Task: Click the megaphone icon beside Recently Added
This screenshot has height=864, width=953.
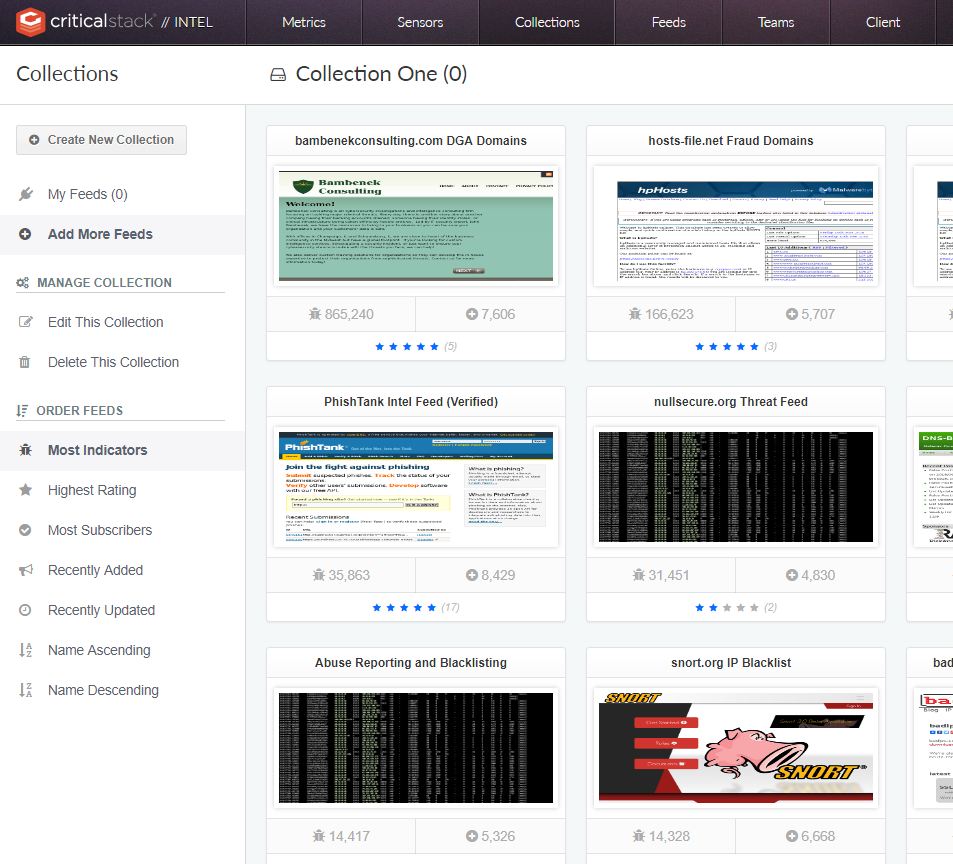Action: [x=26, y=570]
